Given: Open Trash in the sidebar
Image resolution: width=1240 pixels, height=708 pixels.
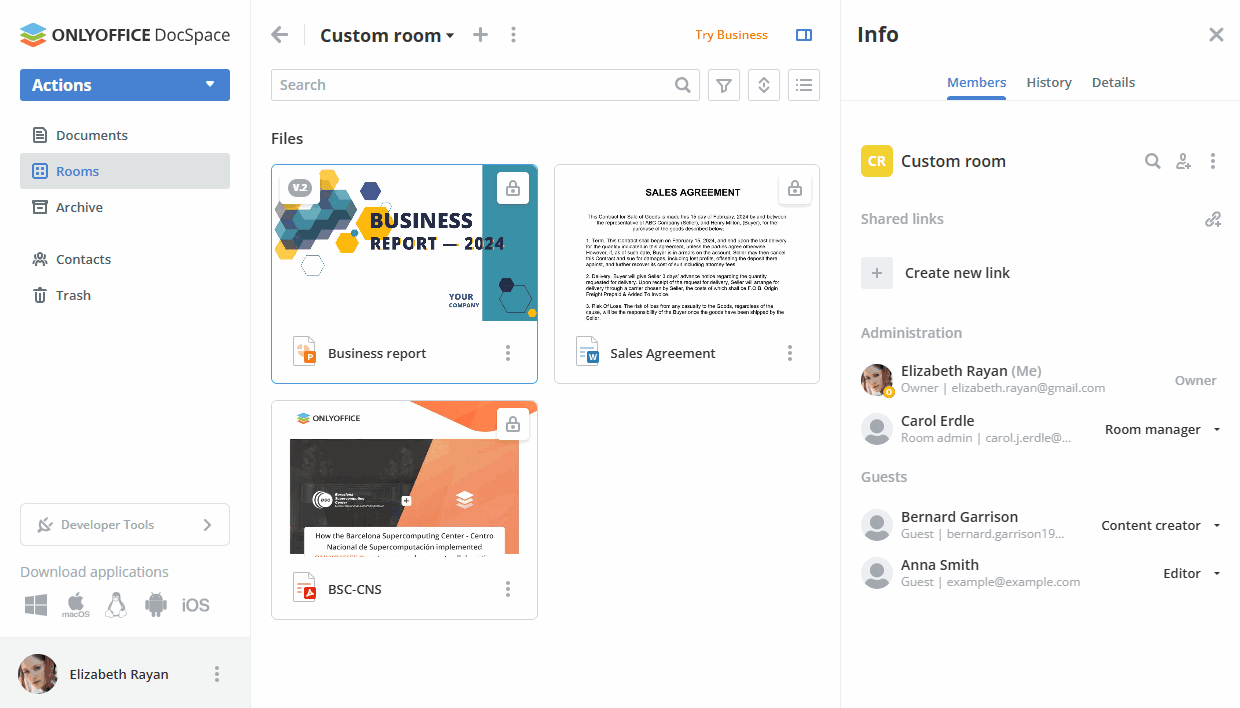Looking at the screenshot, I should [x=125, y=295].
